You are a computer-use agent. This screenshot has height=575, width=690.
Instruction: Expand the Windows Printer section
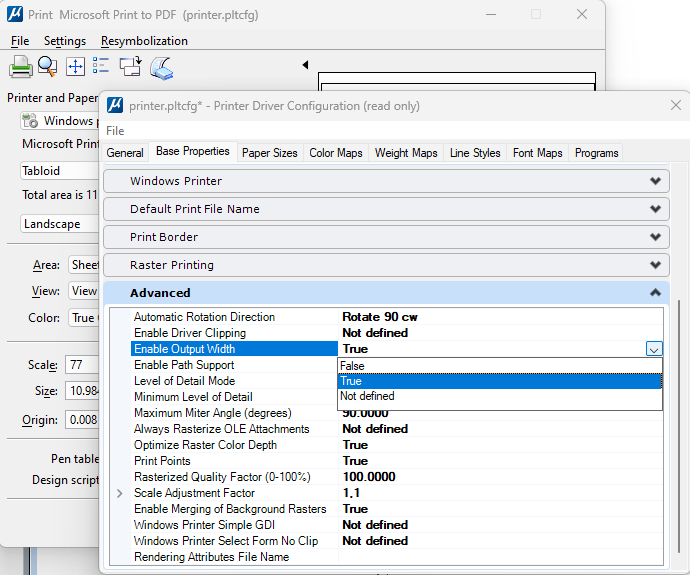click(x=655, y=181)
